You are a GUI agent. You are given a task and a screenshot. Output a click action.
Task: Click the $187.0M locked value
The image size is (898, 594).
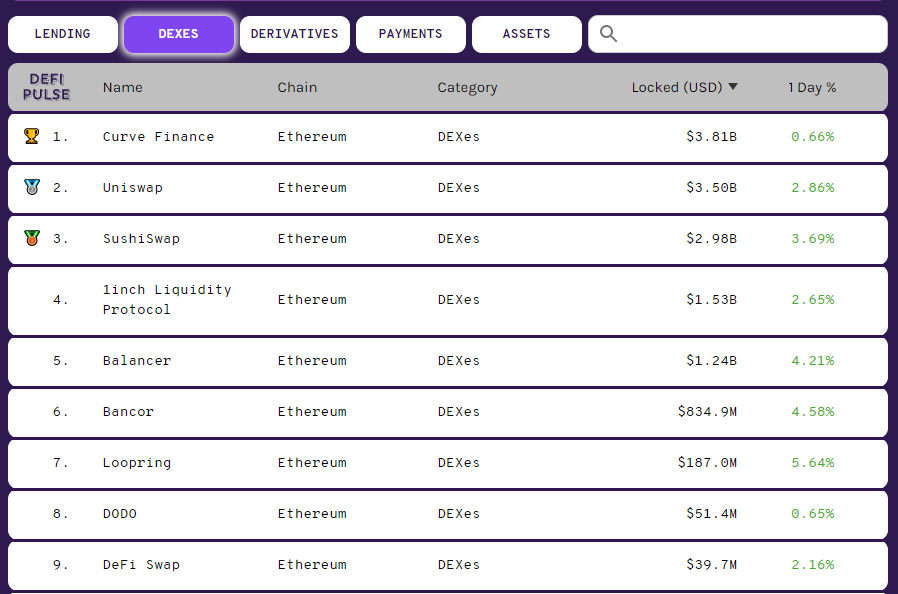tap(707, 462)
